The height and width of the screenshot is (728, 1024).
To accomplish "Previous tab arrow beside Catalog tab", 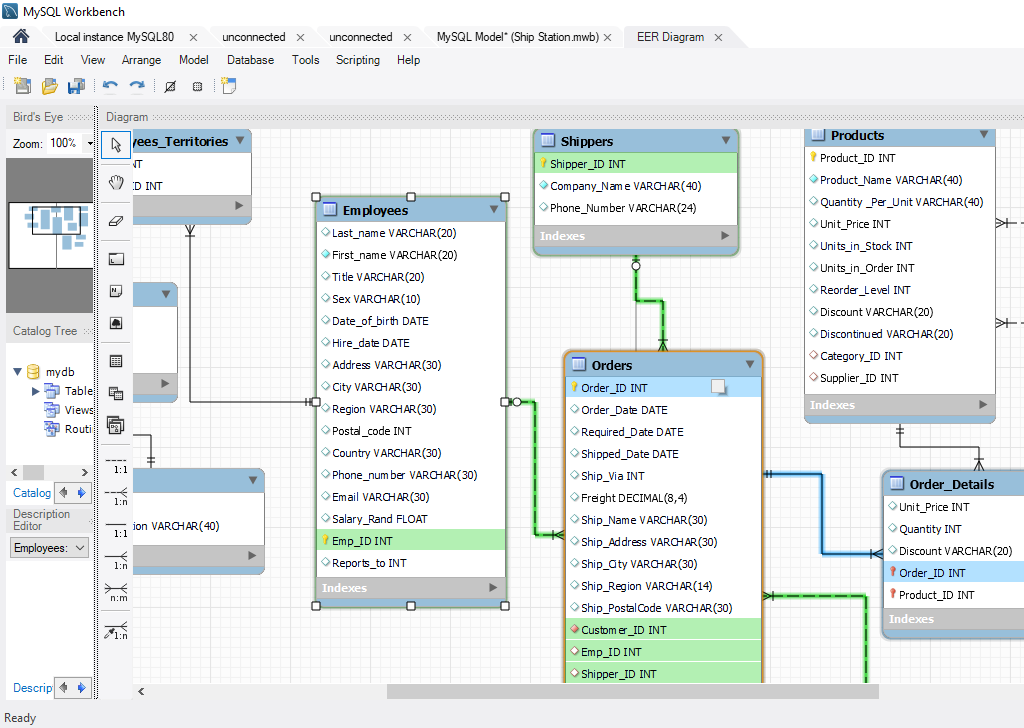I will click(x=63, y=493).
